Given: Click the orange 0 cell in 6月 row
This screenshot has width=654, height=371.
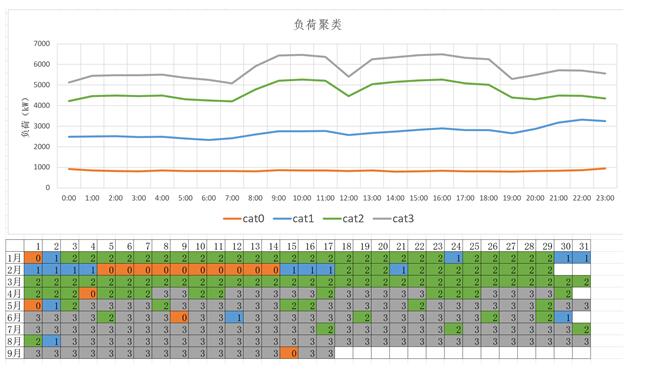Looking at the screenshot, I should (x=180, y=317).
